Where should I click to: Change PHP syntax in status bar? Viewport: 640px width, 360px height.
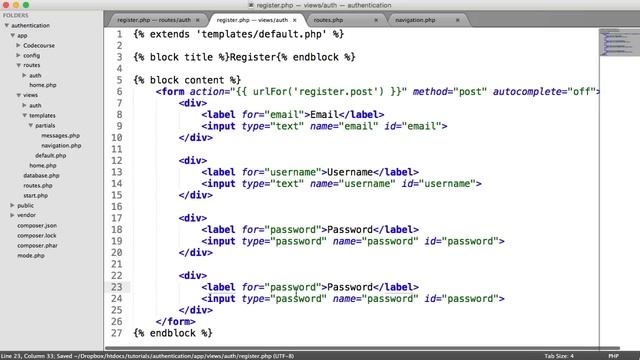(613, 356)
